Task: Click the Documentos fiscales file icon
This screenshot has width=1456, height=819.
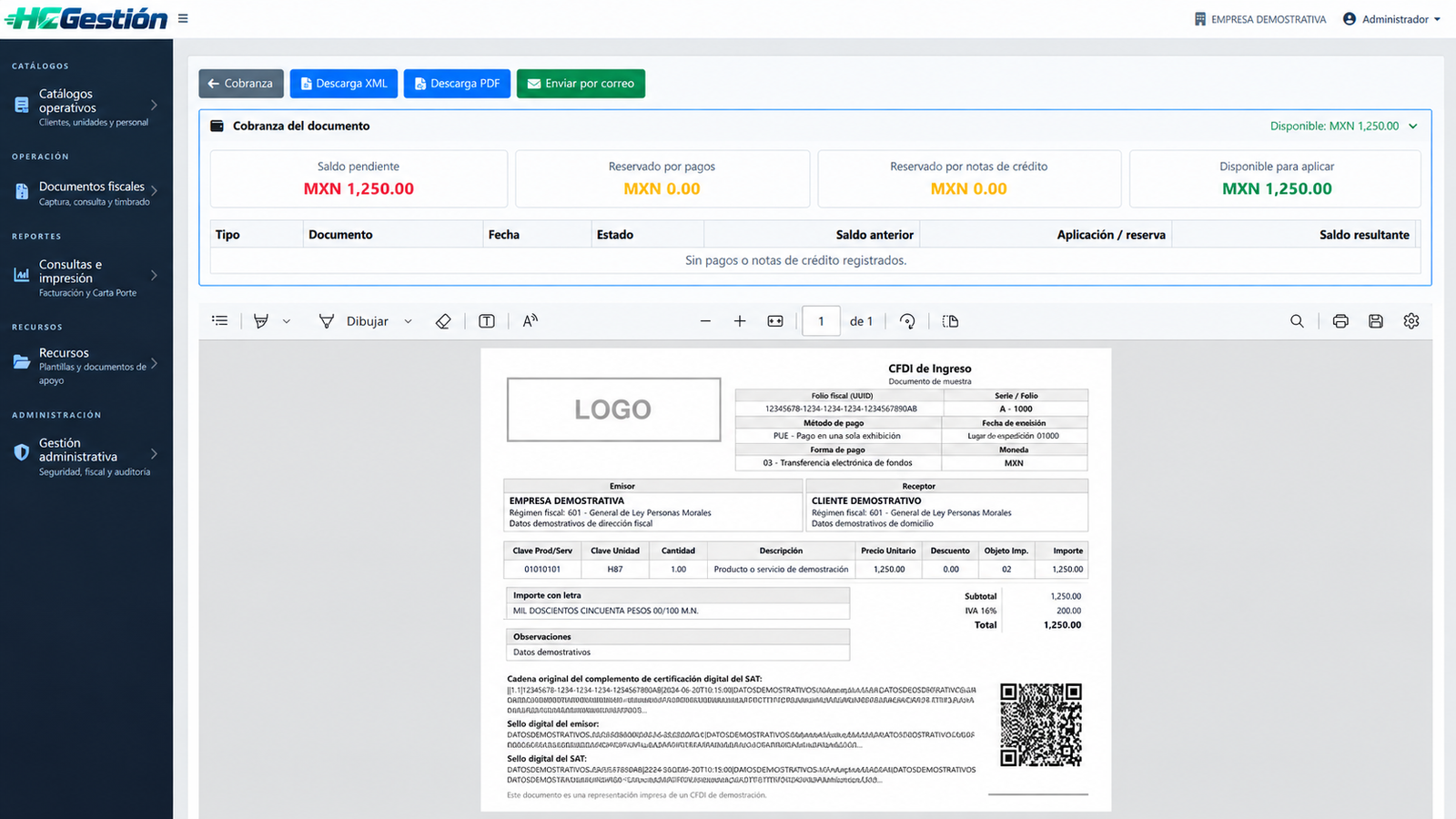Action: [22, 191]
